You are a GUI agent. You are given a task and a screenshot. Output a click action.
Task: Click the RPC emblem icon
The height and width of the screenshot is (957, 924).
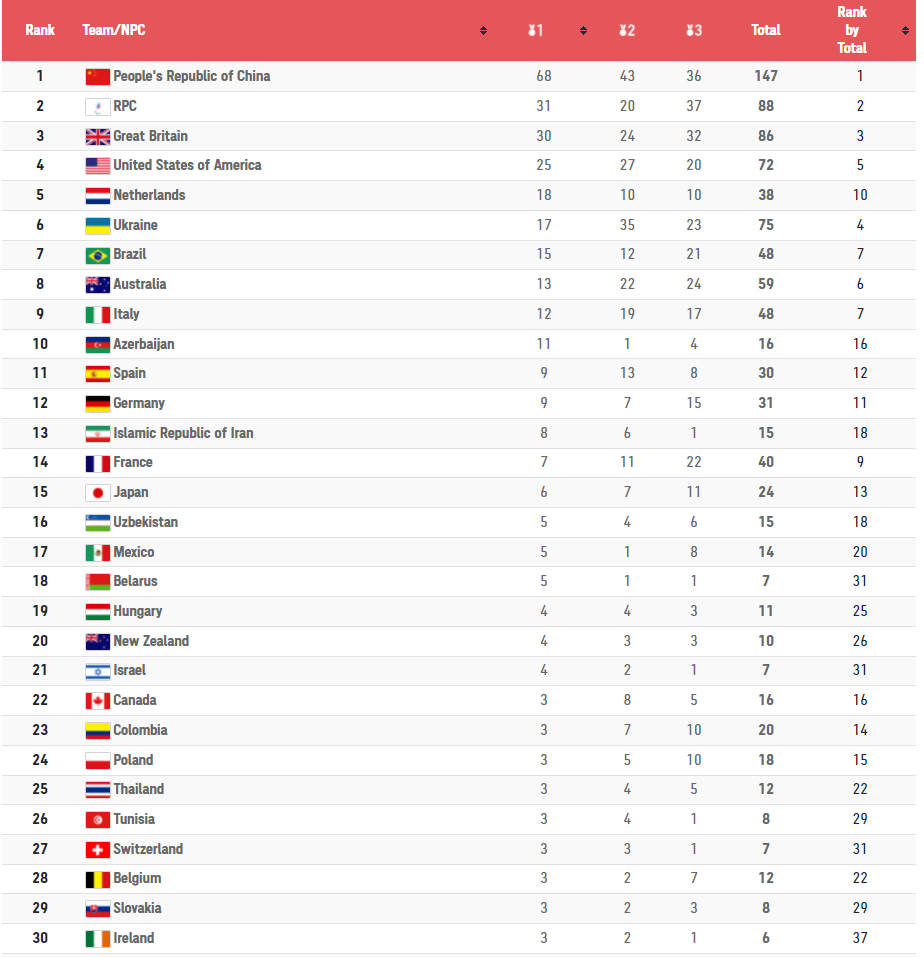tap(97, 106)
